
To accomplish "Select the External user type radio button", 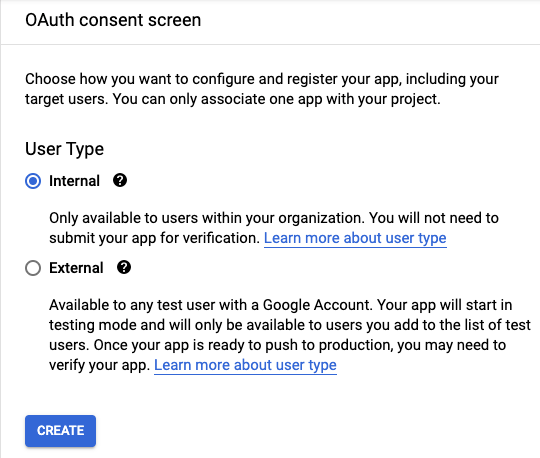I will coord(33,268).
